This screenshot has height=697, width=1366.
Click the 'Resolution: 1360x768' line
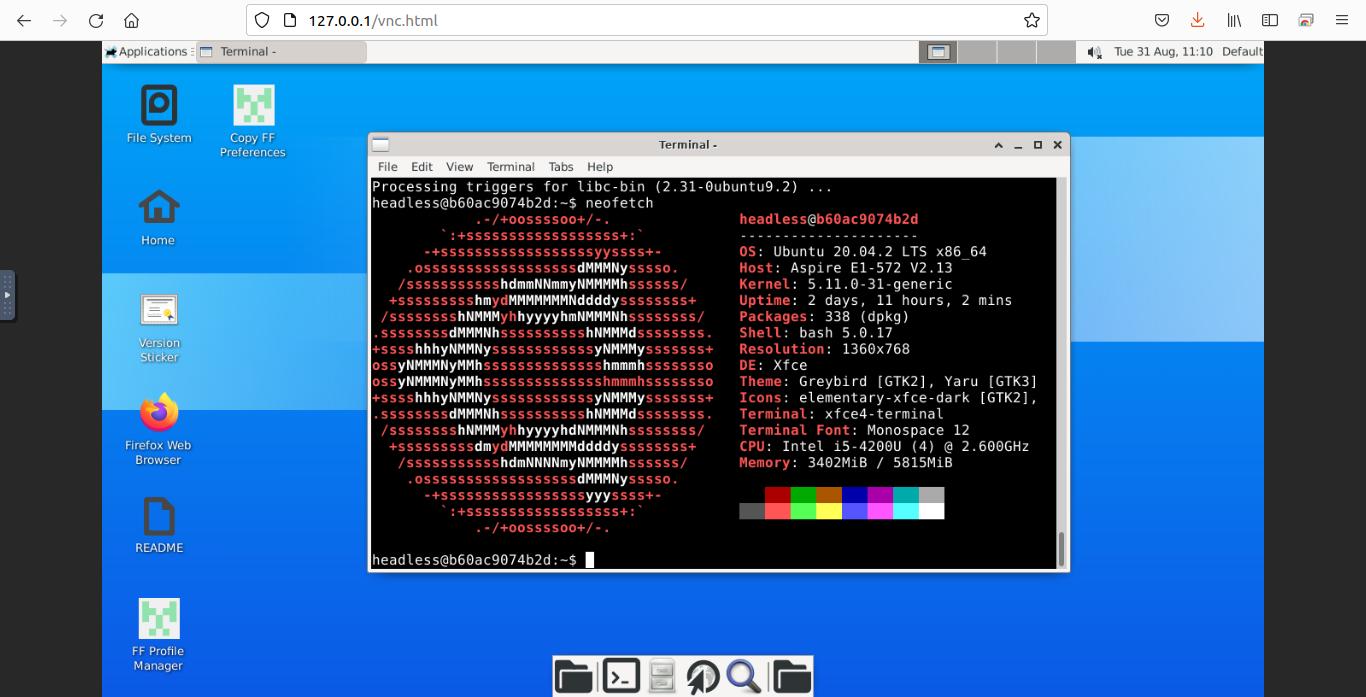tap(824, 349)
